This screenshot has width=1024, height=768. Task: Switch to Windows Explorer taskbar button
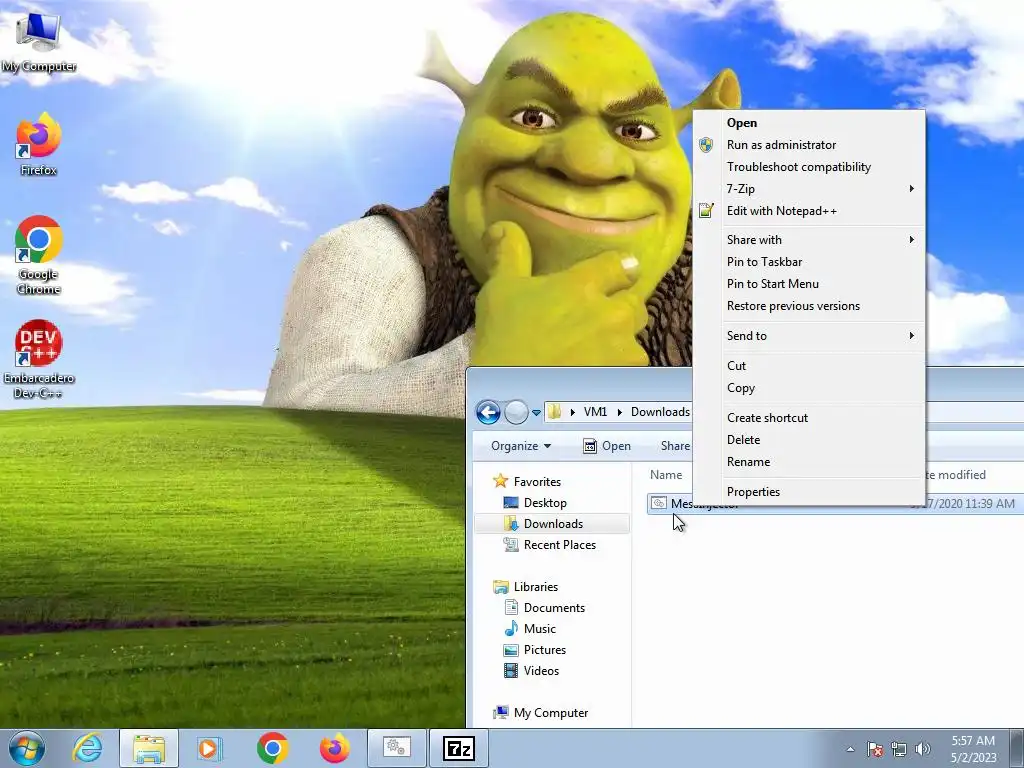[x=148, y=748]
